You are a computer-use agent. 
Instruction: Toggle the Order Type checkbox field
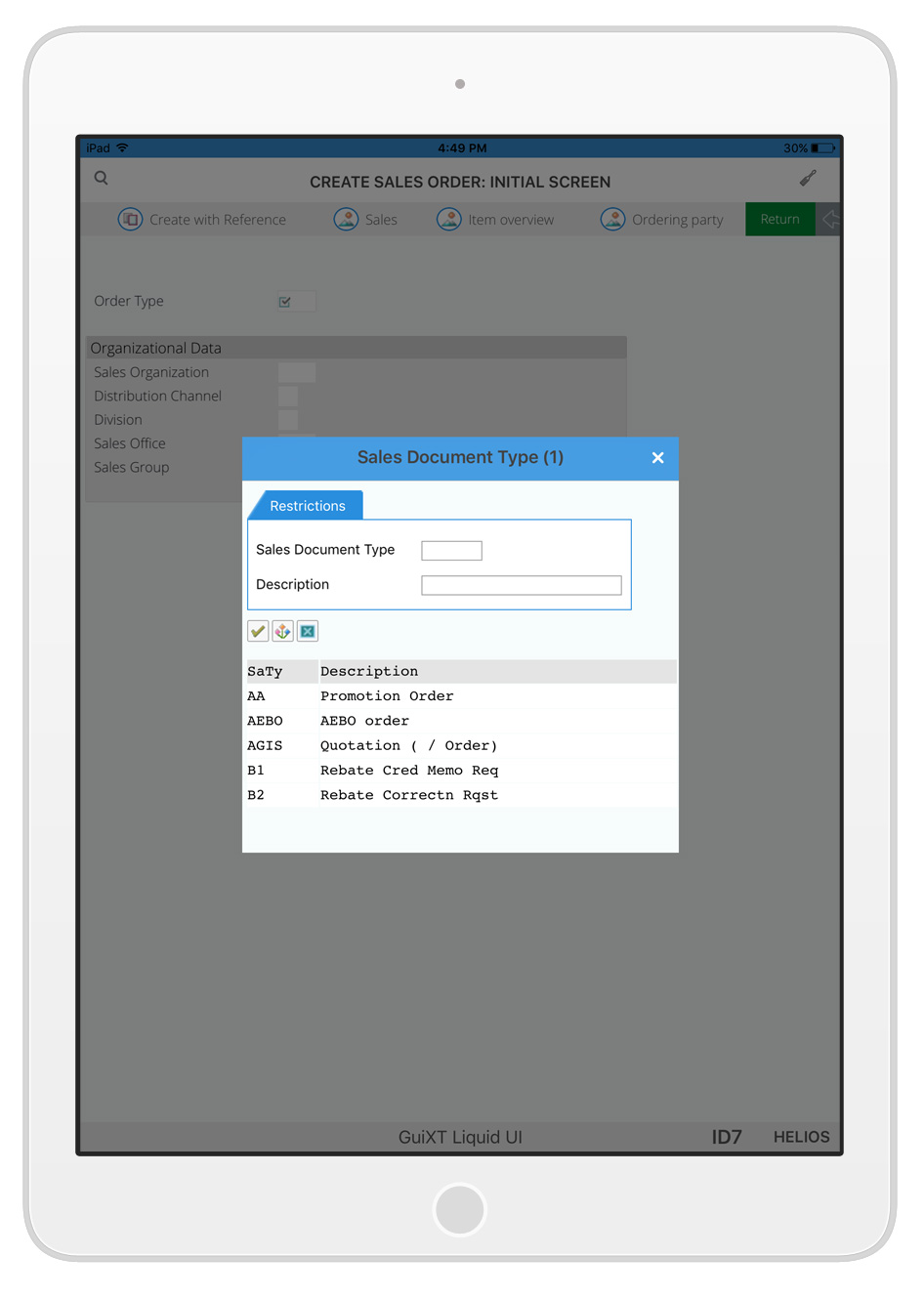point(285,302)
